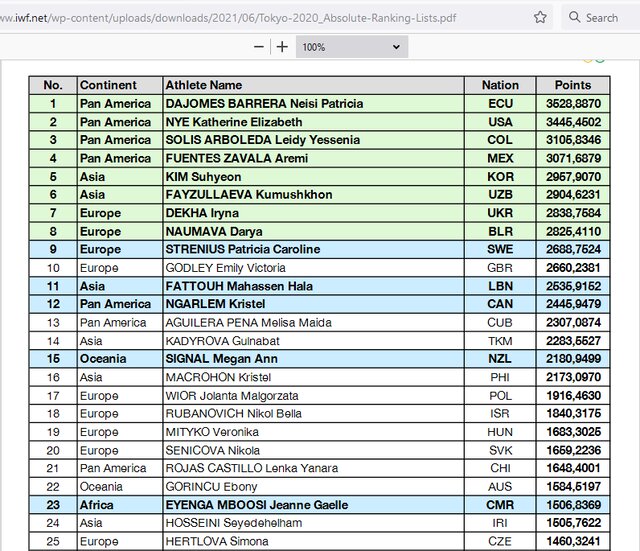This screenshot has width=640, height=551.
Task: Select name DAJOMES BARRERA Neisi Patricia
Action: pos(264,104)
